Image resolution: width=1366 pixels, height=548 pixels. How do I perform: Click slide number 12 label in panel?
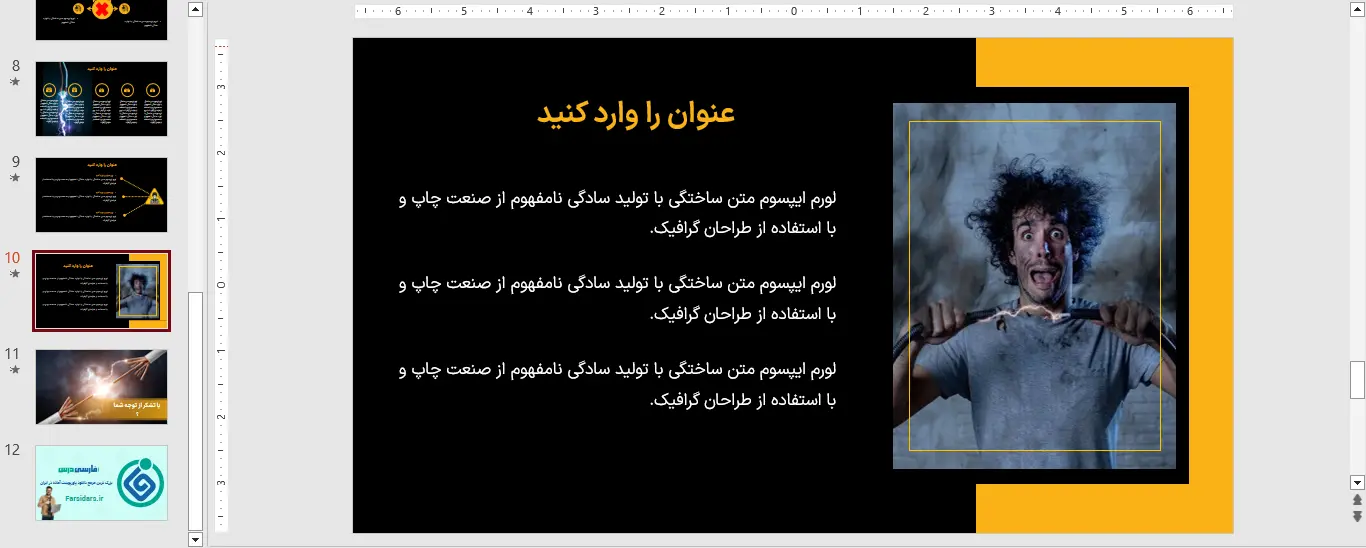click(13, 450)
